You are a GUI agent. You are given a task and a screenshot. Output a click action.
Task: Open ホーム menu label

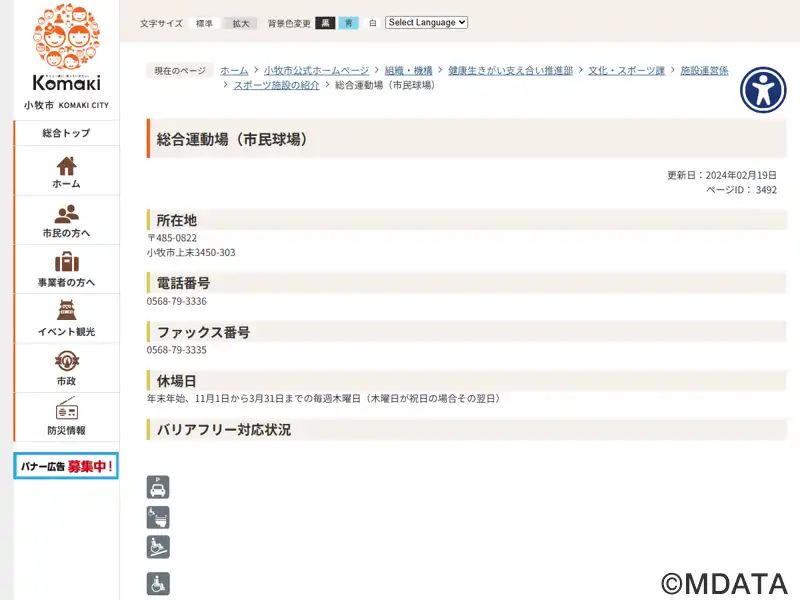tap(66, 184)
